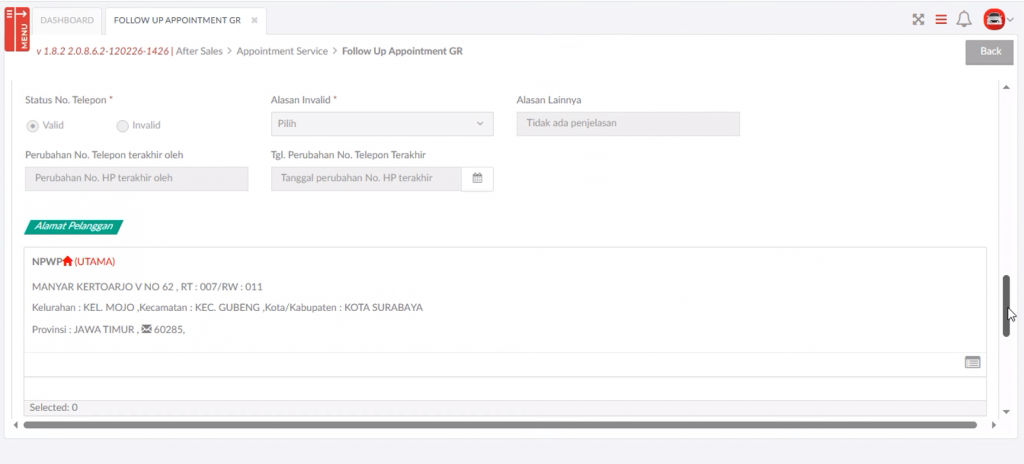
Task: Open the notifications bell
Action: (964, 19)
